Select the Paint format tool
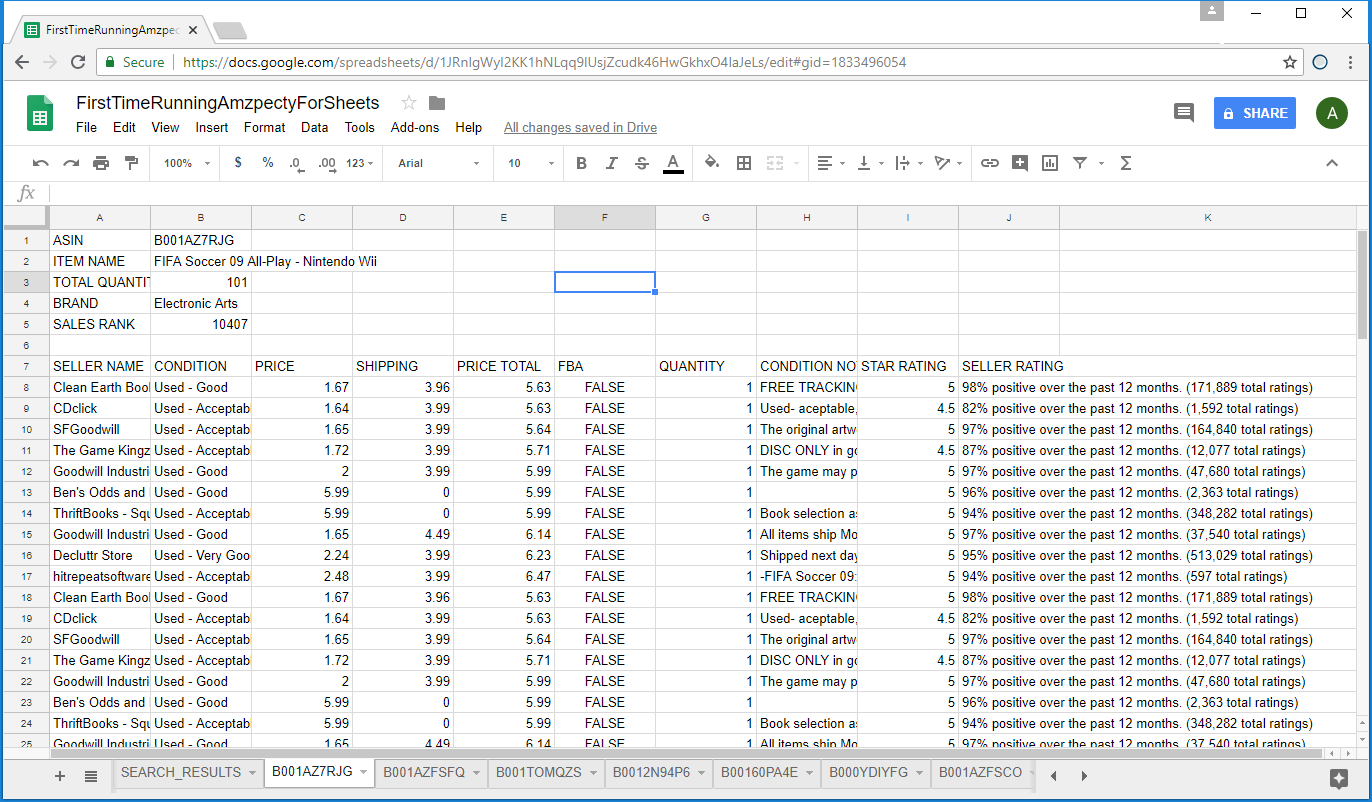 (131, 163)
